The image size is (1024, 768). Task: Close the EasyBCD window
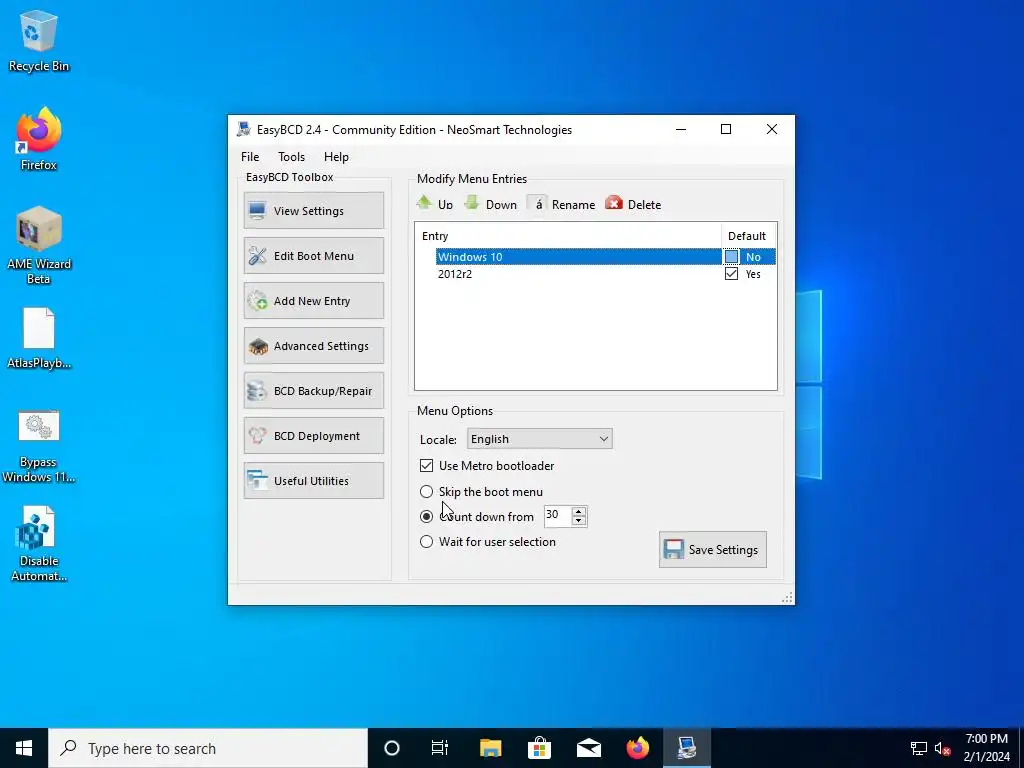772,129
